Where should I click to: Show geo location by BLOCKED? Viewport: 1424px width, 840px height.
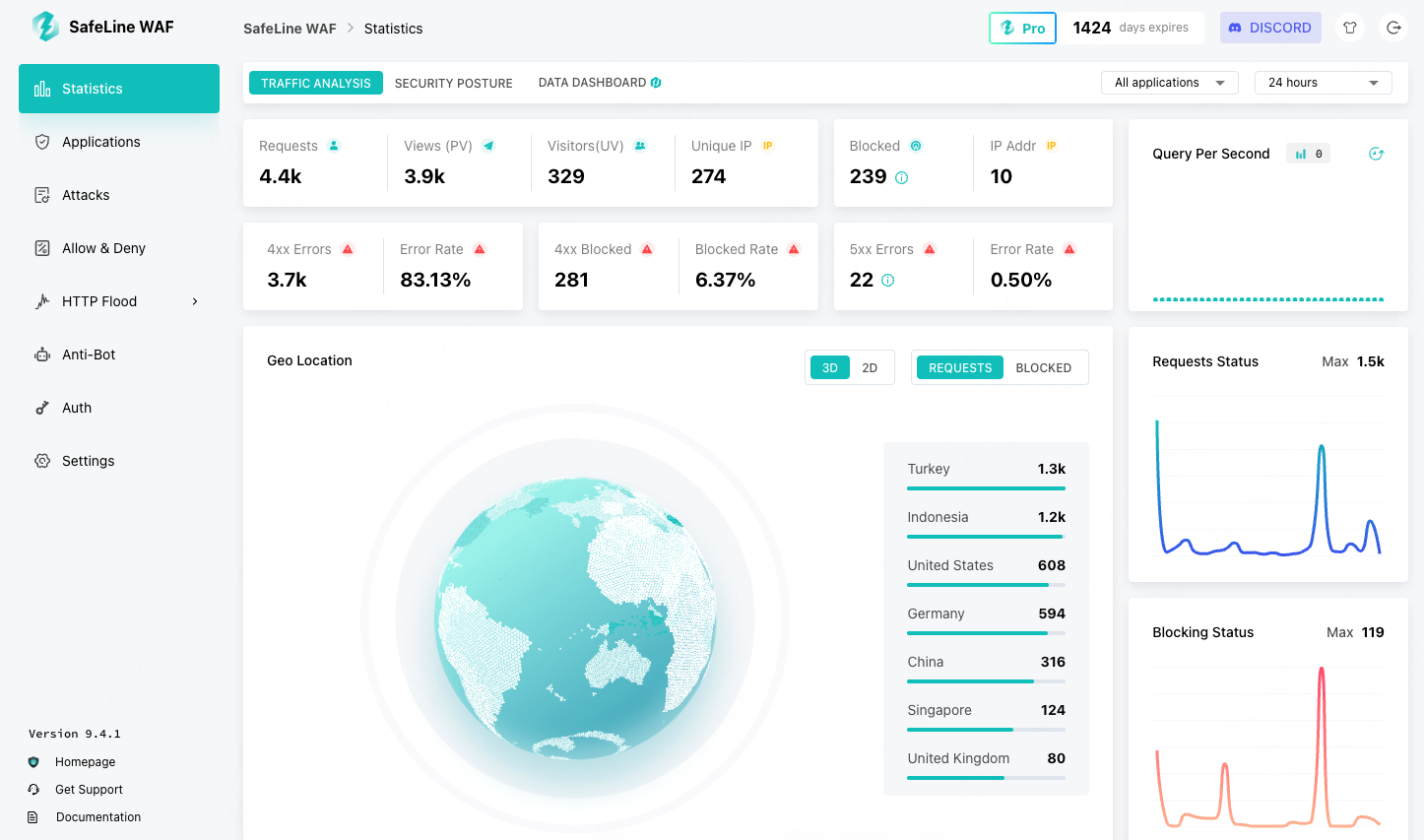(1044, 367)
